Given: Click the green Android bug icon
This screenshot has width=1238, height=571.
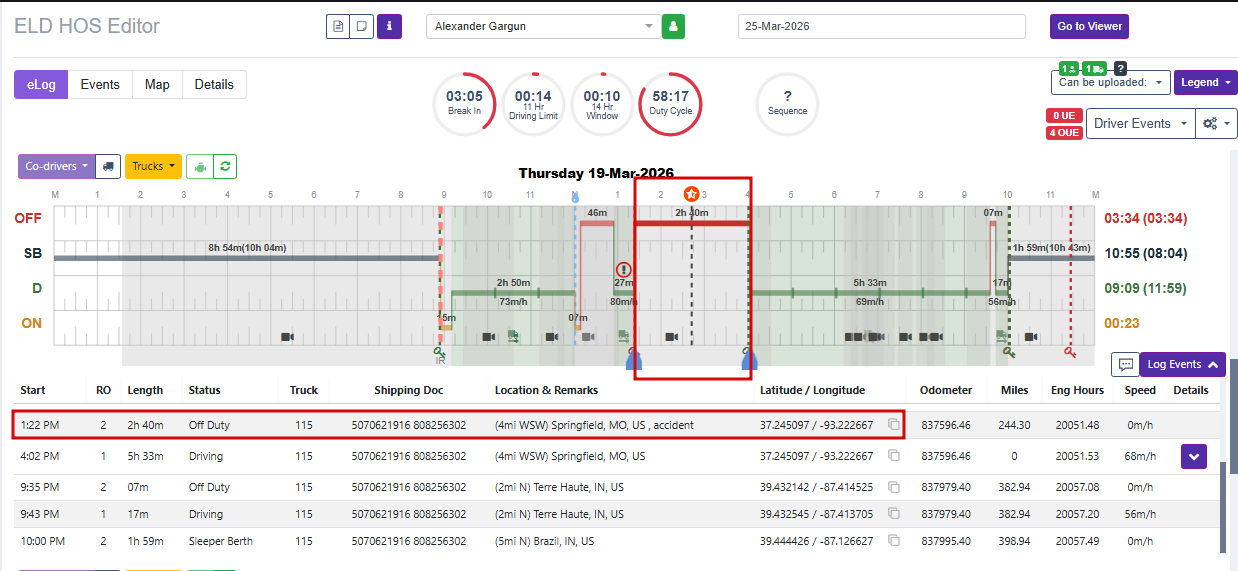Looking at the screenshot, I should [199, 166].
